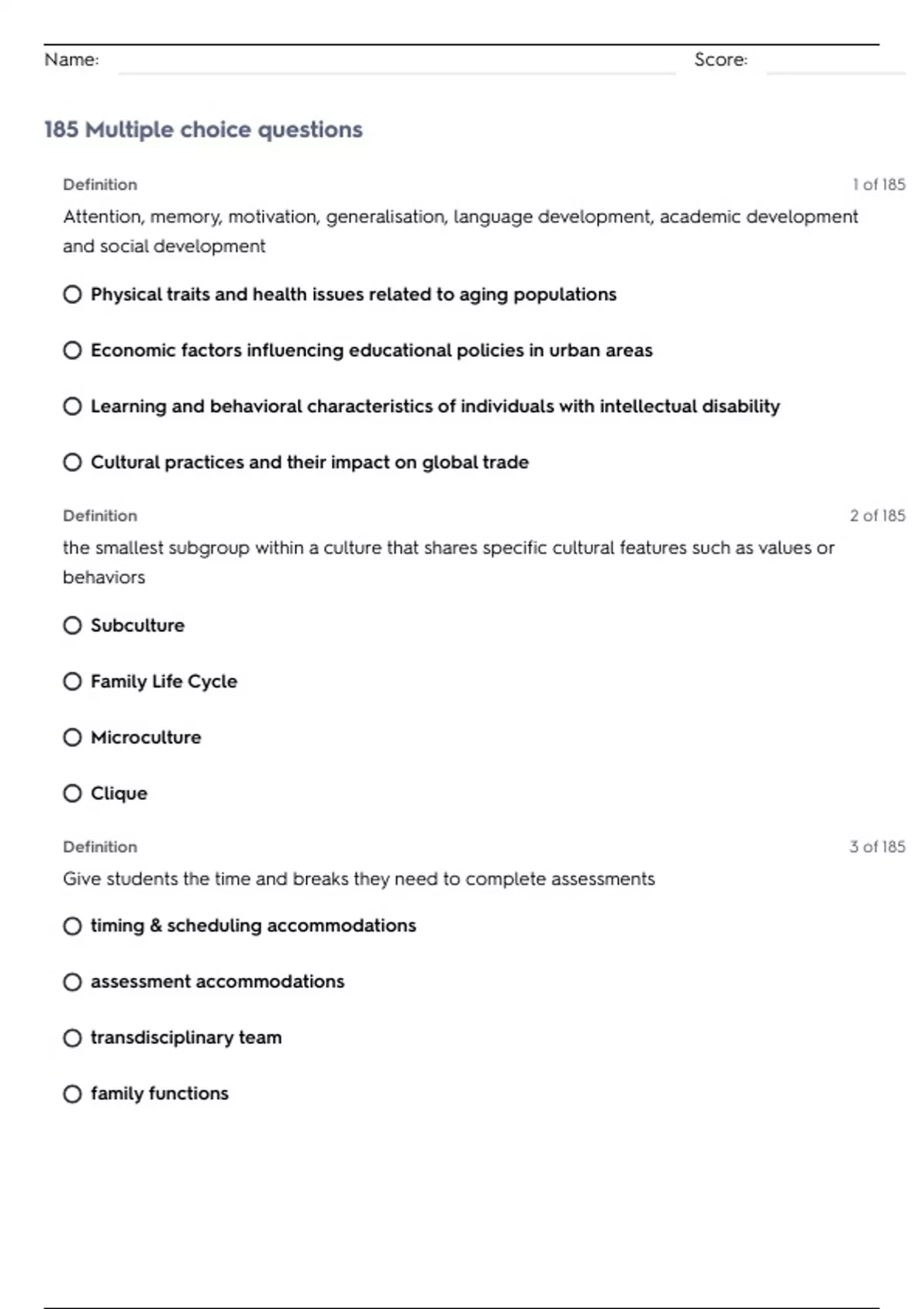Screen dimensions: 924x1309
Task: Select the 'transdisciplinary team' option
Action: [72, 1038]
